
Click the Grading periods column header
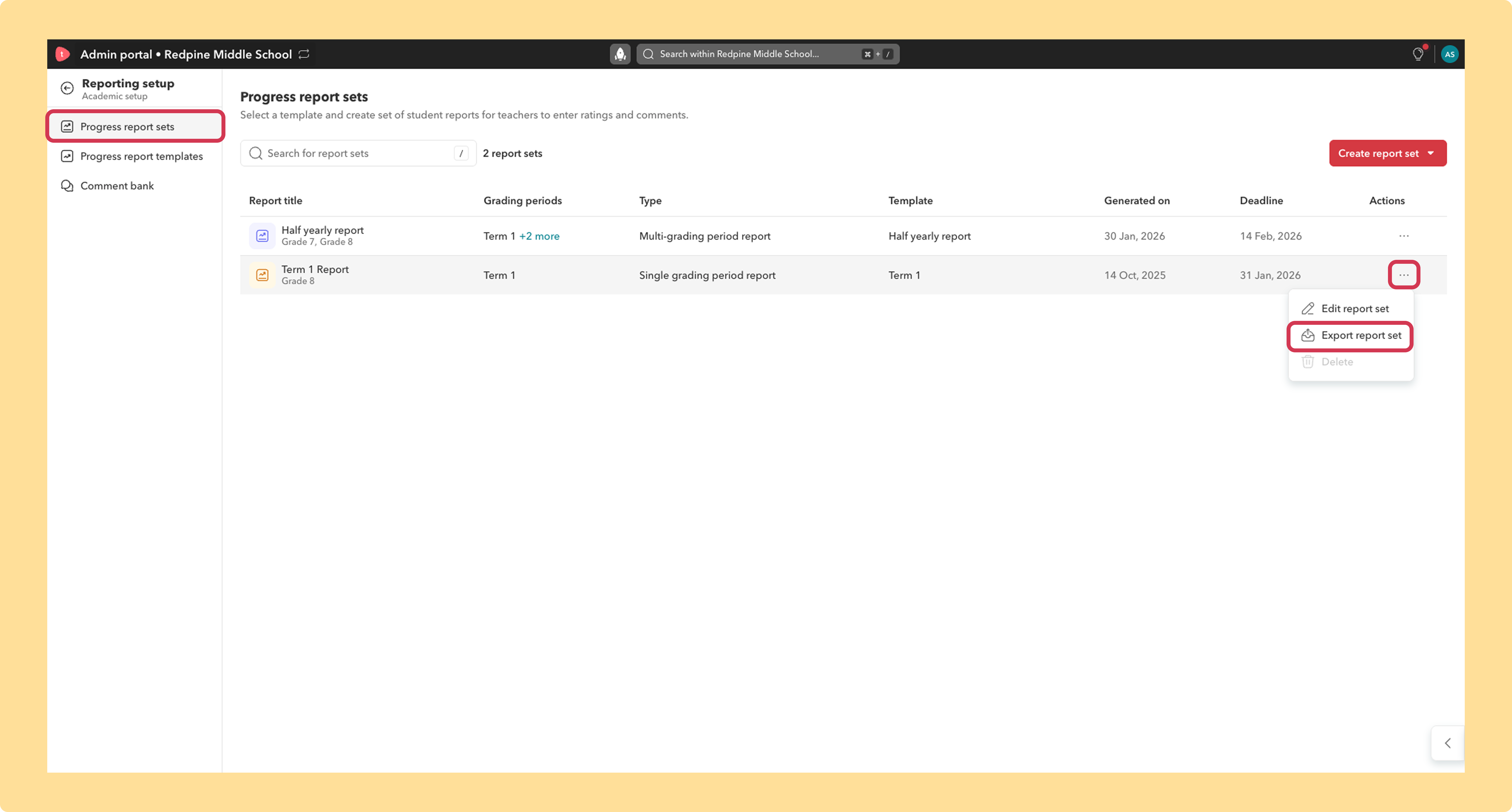click(x=522, y=201)
